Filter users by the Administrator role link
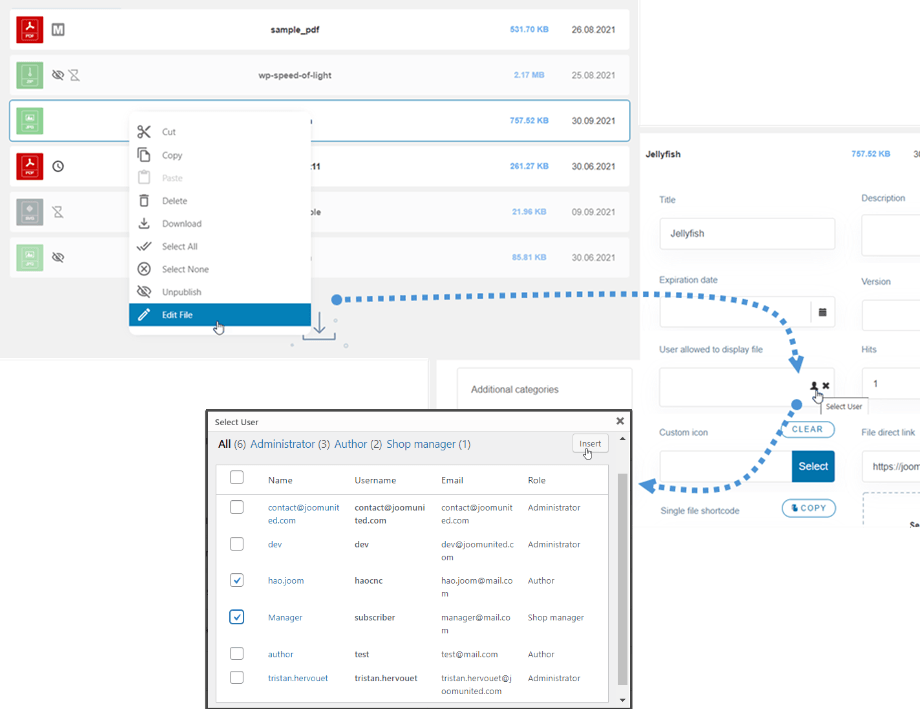The height and width of the screenshot is (709, 920). click(x=282, y=444)
